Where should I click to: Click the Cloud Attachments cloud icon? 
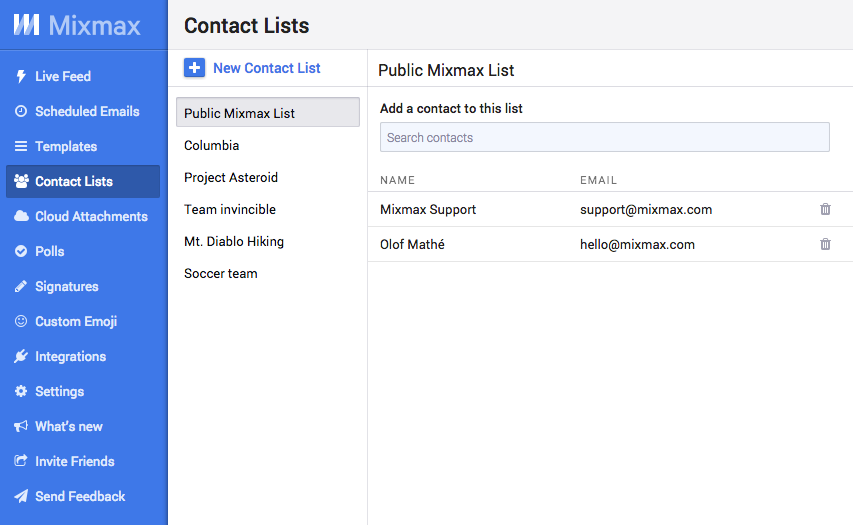click(x=21, y=216)
